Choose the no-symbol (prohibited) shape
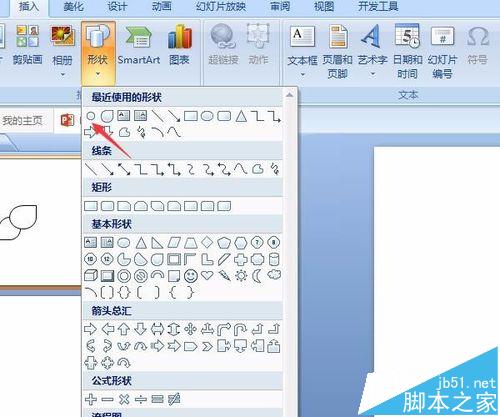 point(141,276)
